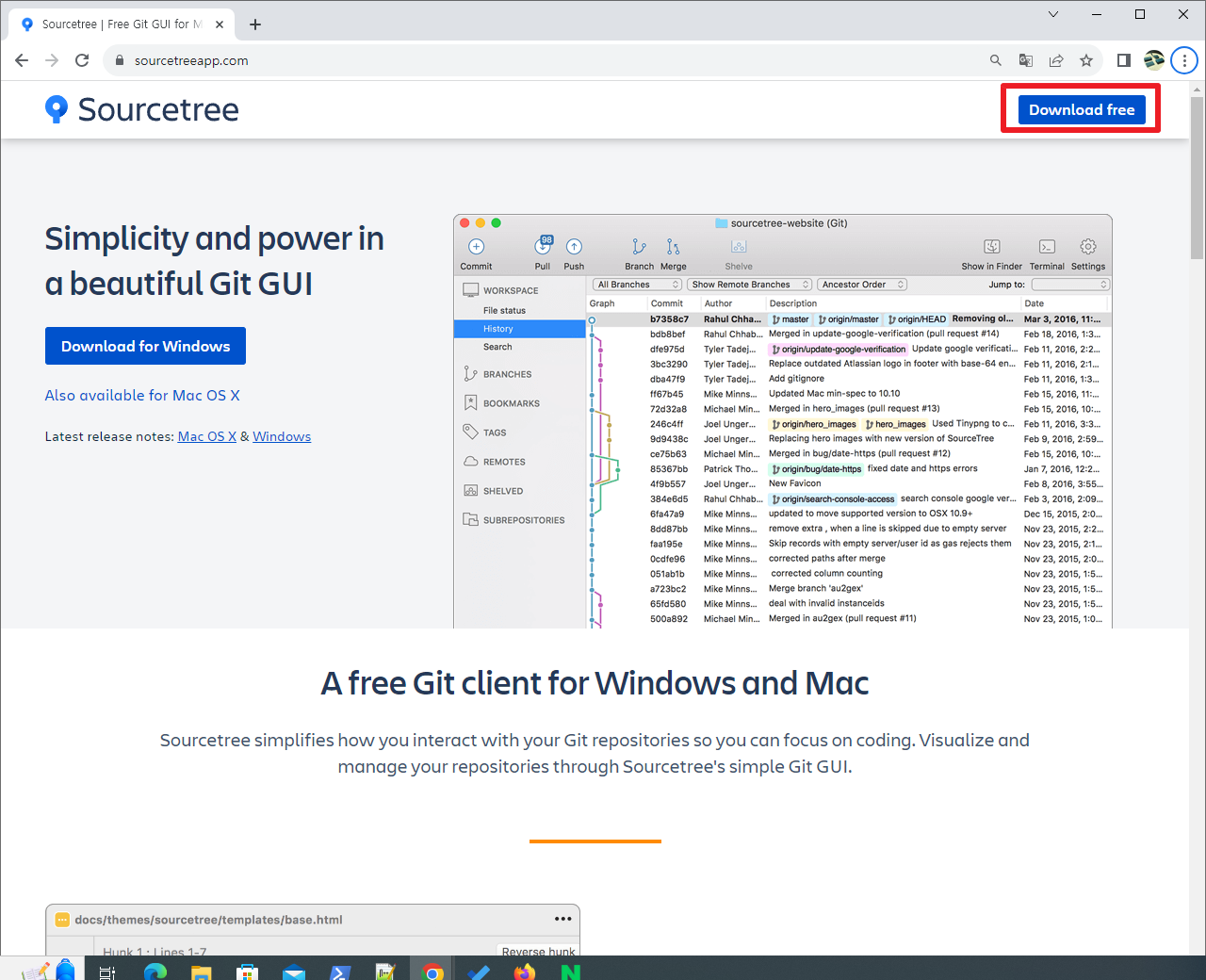Expand the BOOKMARKS sidebar section
The width and height of the screenshot is (1206, 980).
click(501, 403)
